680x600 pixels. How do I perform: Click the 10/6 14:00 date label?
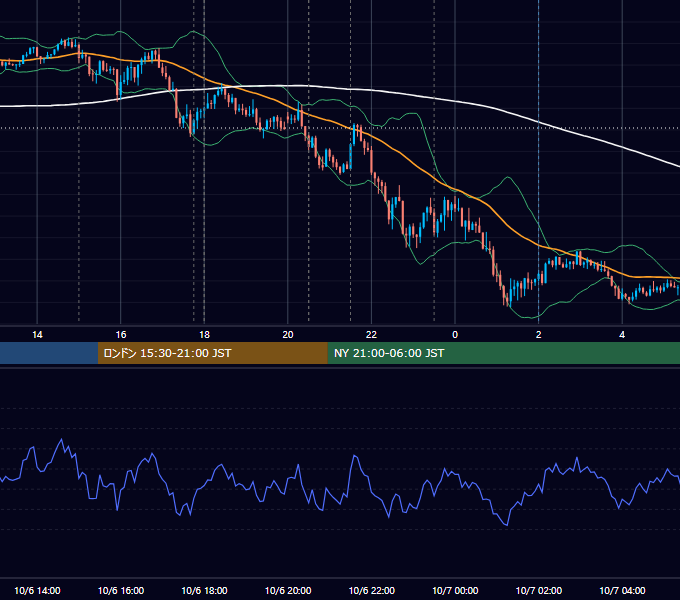(x=37, y=590)
